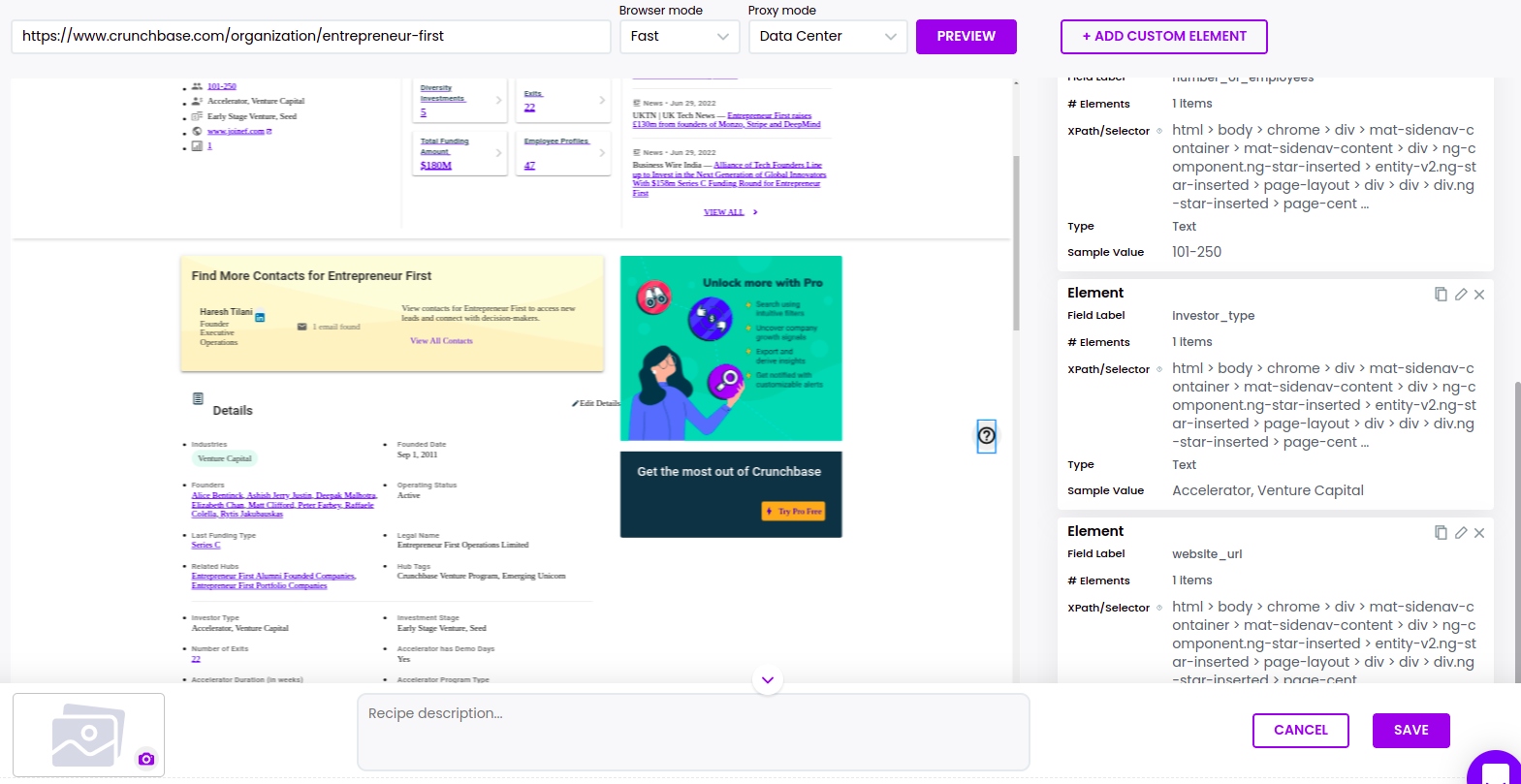Click the elements panel vertical scrollbar
1521x784 pixels.
[x=1517, y=533]
